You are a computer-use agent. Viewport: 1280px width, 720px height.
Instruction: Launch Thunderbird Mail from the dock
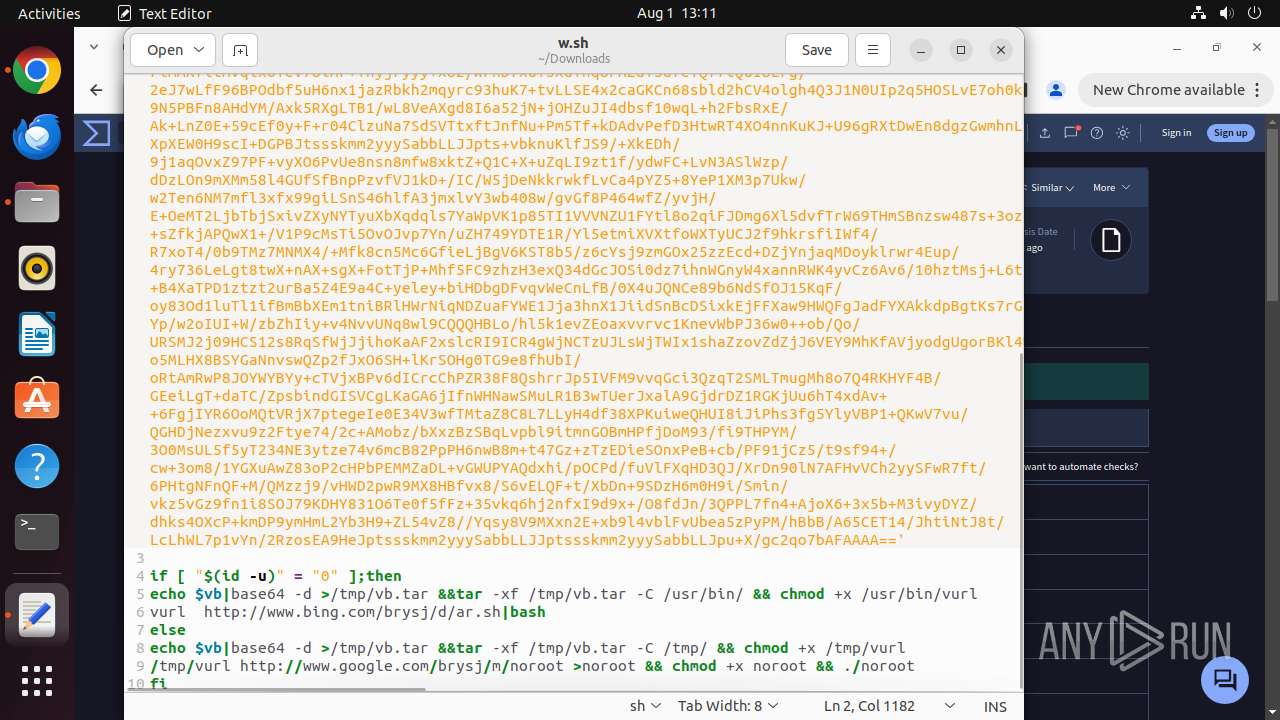point(37,137)
